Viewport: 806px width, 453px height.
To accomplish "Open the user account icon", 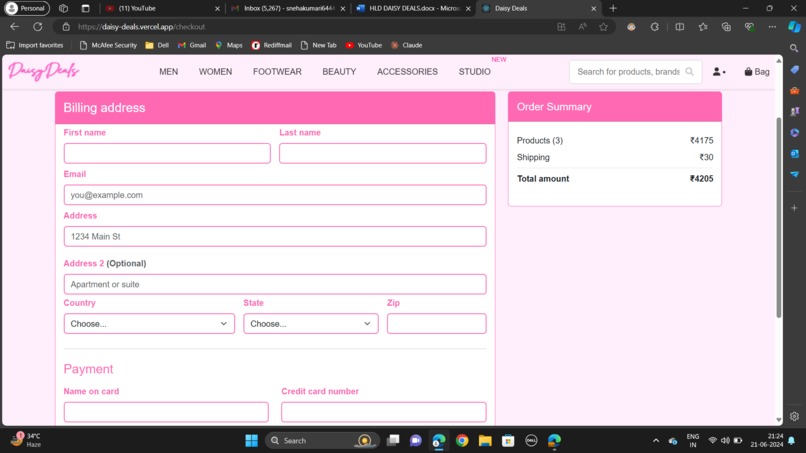I will click(719, 72).
